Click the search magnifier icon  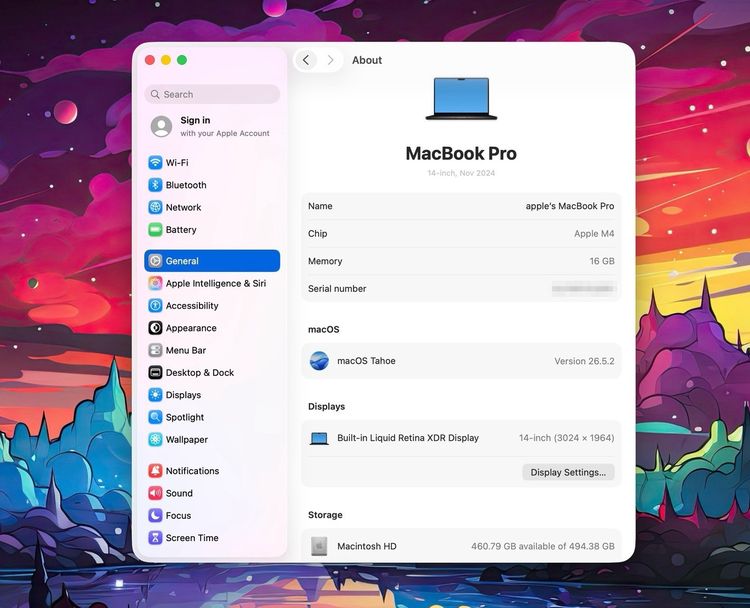[155, 94]
